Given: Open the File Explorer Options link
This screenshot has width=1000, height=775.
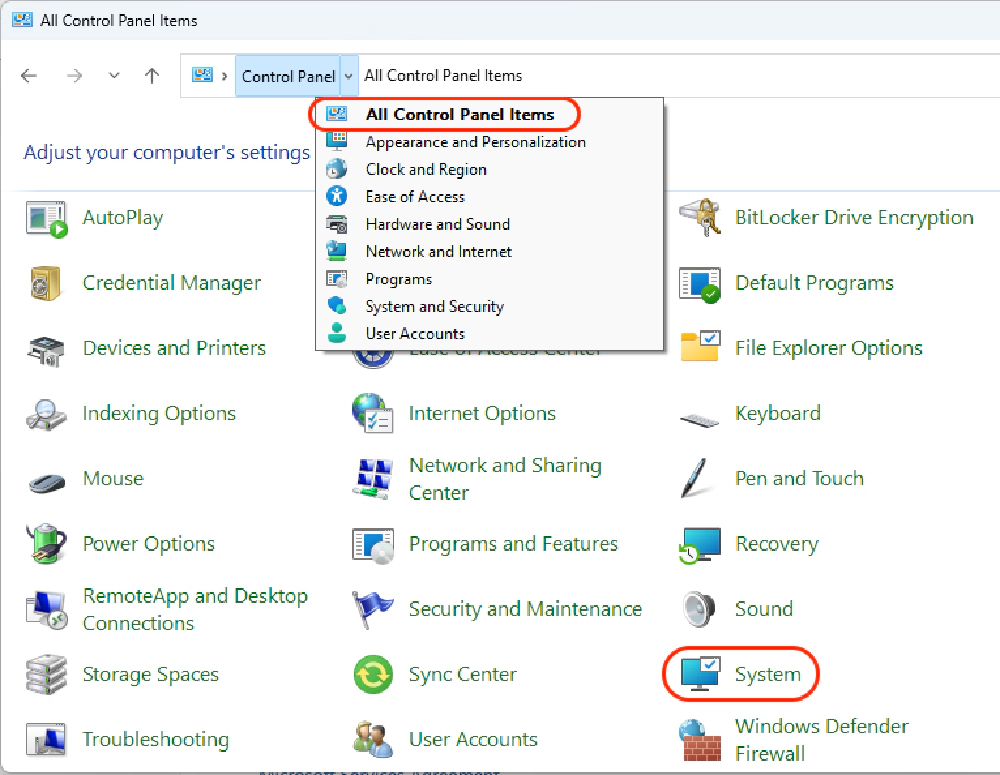Looking at the screenshot, I should 828,348.
